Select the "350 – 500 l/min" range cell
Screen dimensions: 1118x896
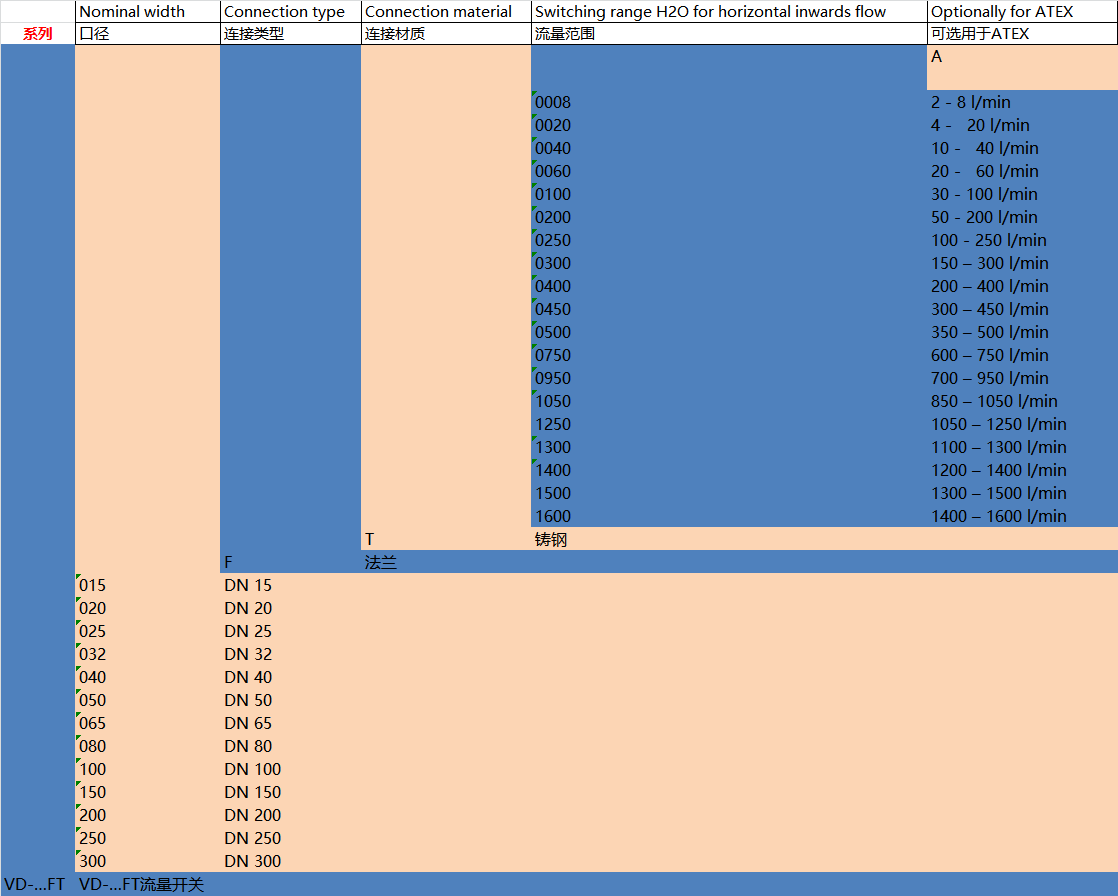click(1021, 332)
